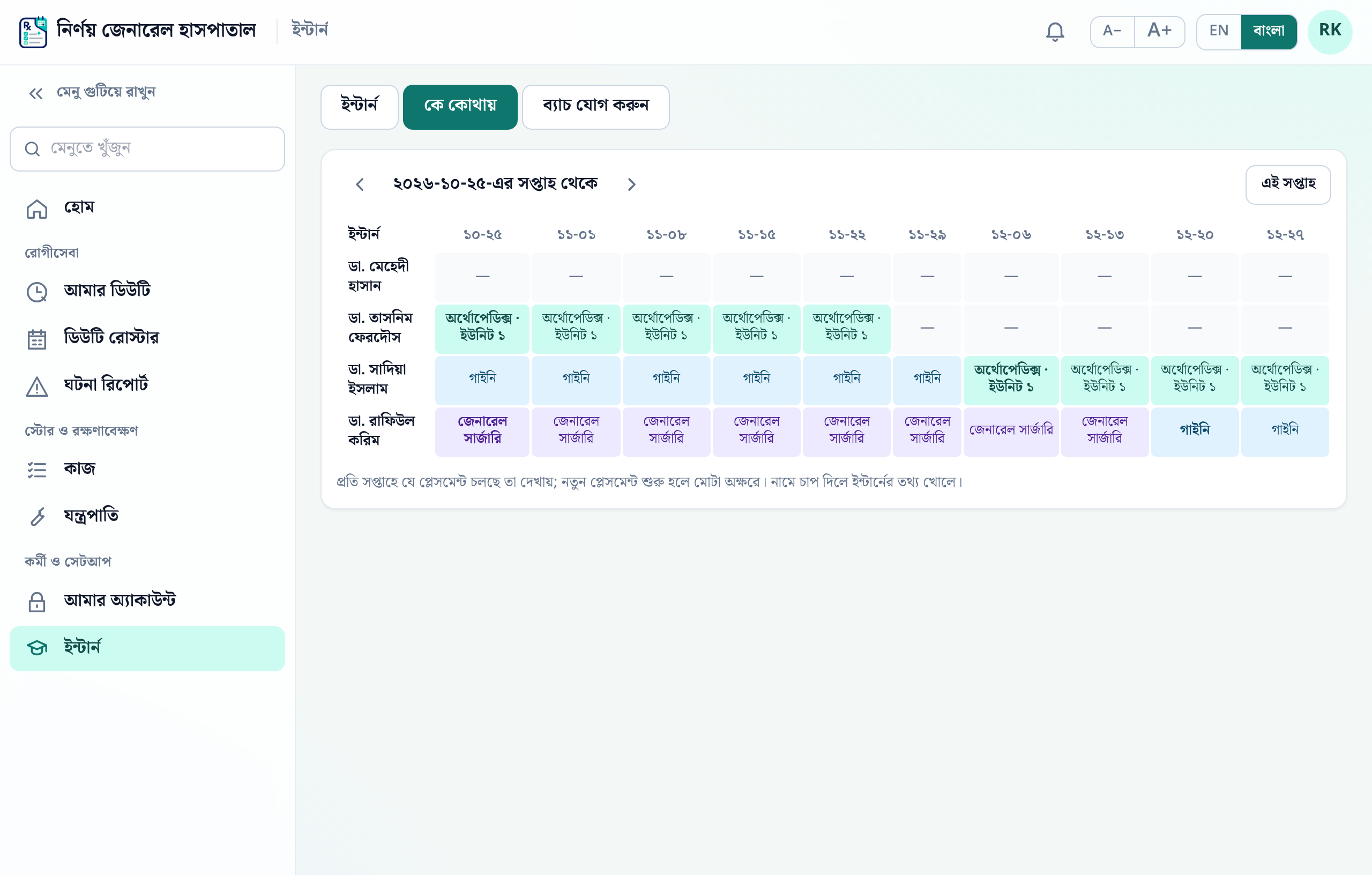1372x875 pixels.
Task: Click the মেনু গুটিয়ে রাখুন link
Action: [106, 92]
